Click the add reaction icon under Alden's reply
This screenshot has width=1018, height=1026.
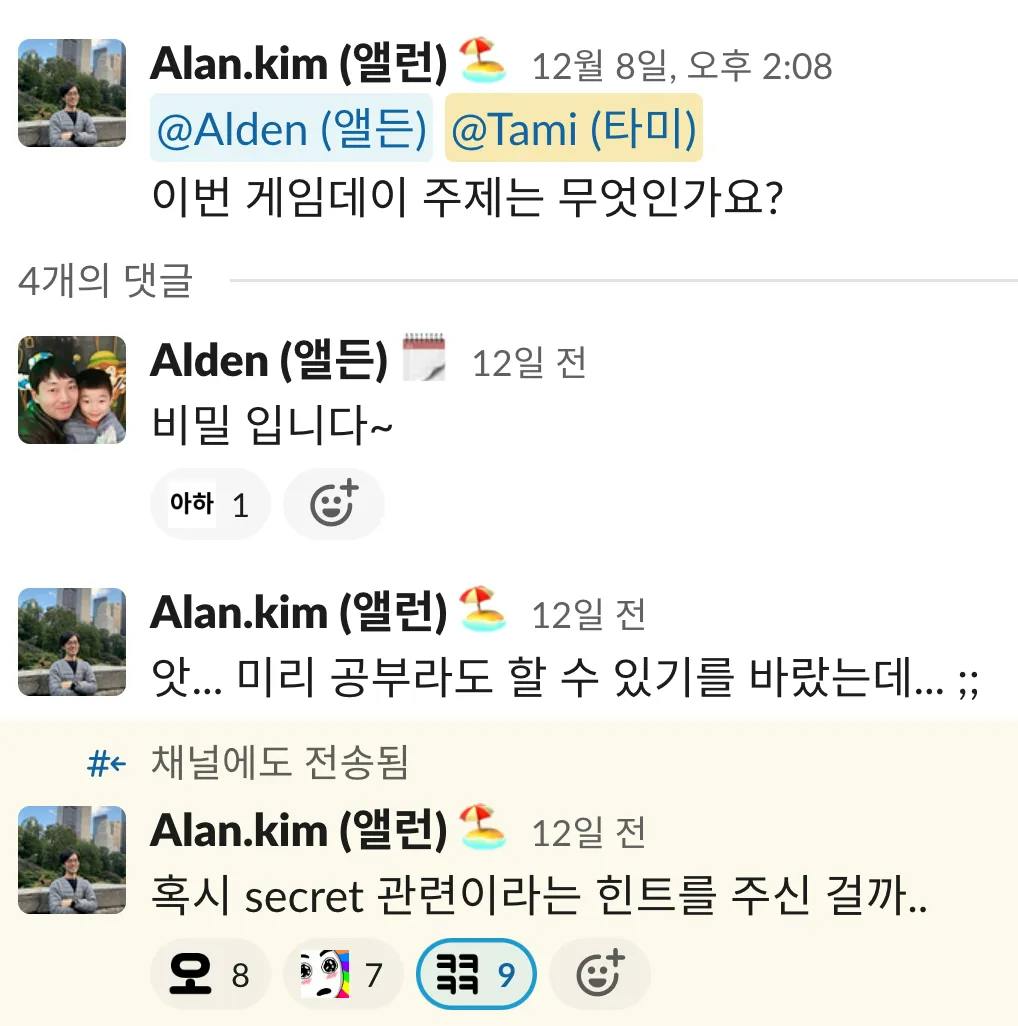334,504
